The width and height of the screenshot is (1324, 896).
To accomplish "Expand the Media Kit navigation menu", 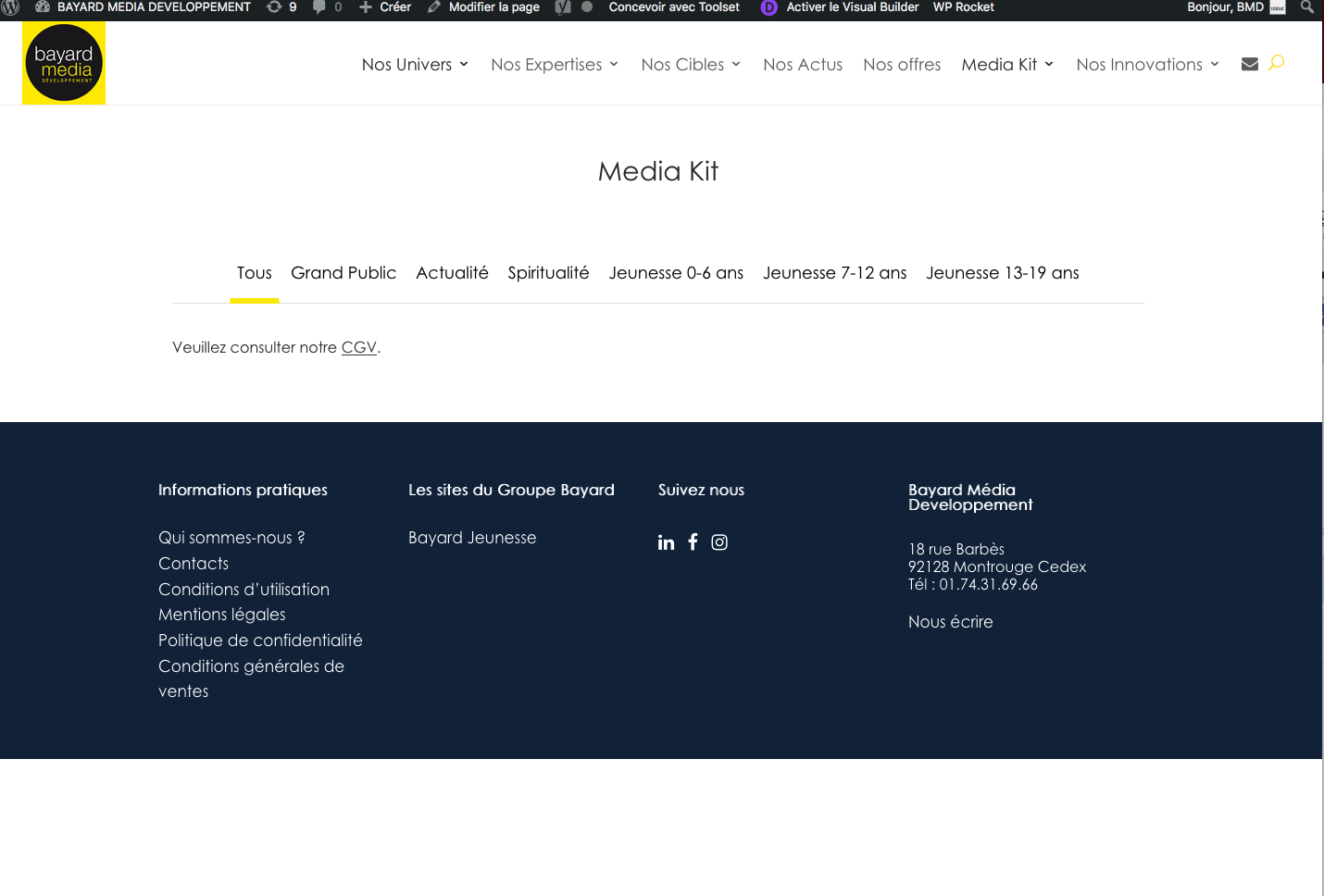I will (x=1008, y=65).
